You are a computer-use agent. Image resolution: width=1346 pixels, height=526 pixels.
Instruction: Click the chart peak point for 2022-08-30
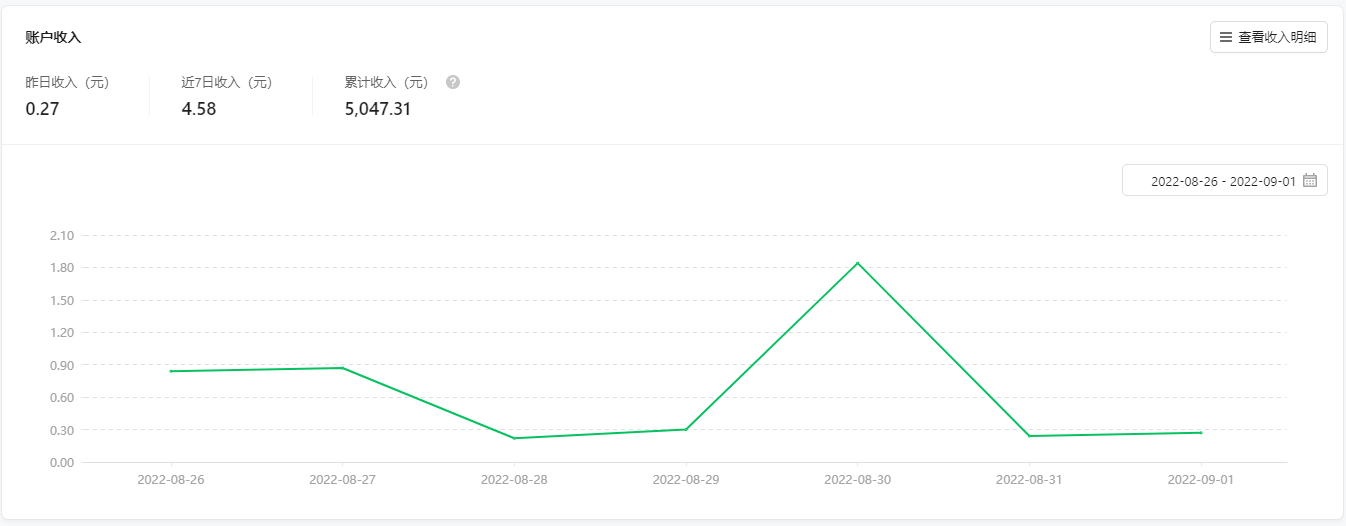click(x=857, y=263)
